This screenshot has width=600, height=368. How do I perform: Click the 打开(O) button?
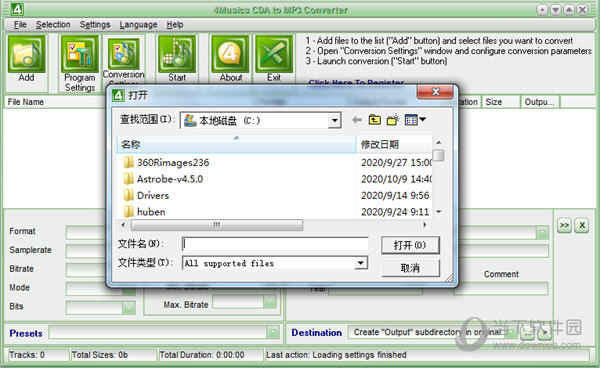[x=410, y=245]
